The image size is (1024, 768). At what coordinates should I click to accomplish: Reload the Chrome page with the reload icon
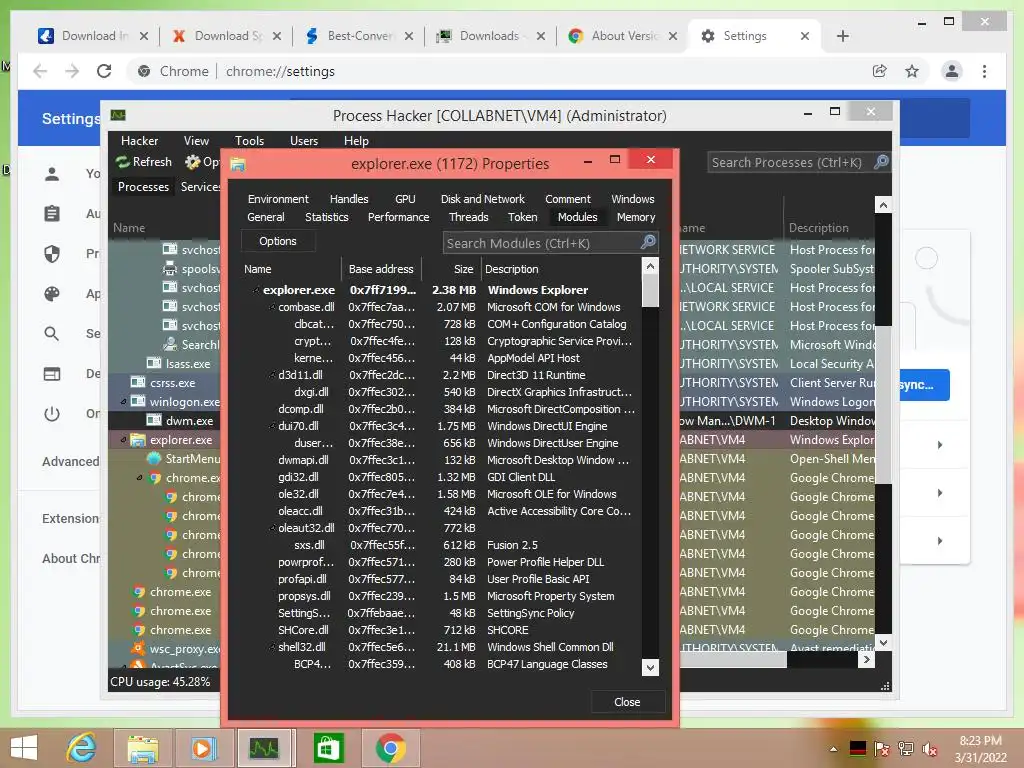(104, 71)
